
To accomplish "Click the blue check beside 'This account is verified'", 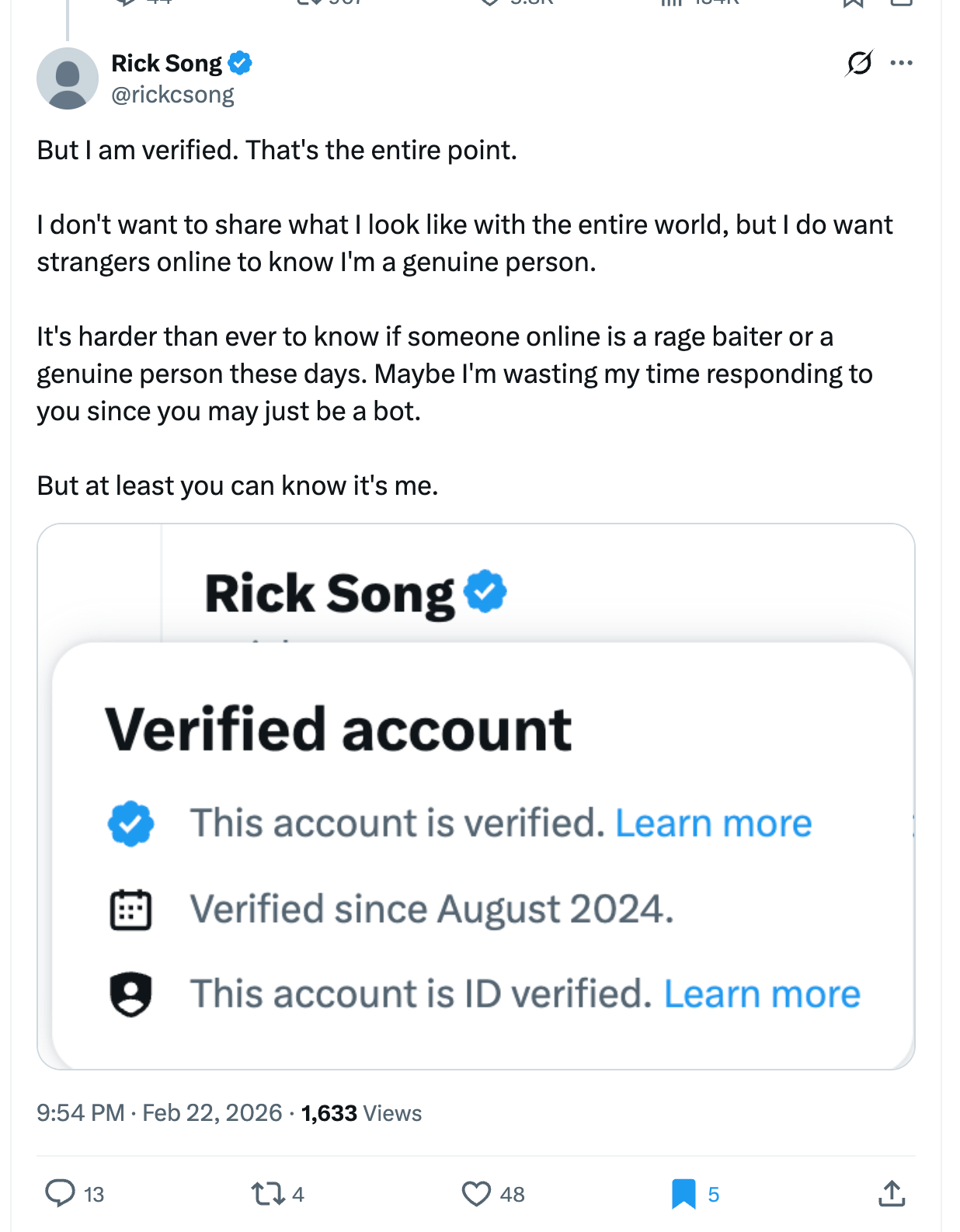I will 130,823.
